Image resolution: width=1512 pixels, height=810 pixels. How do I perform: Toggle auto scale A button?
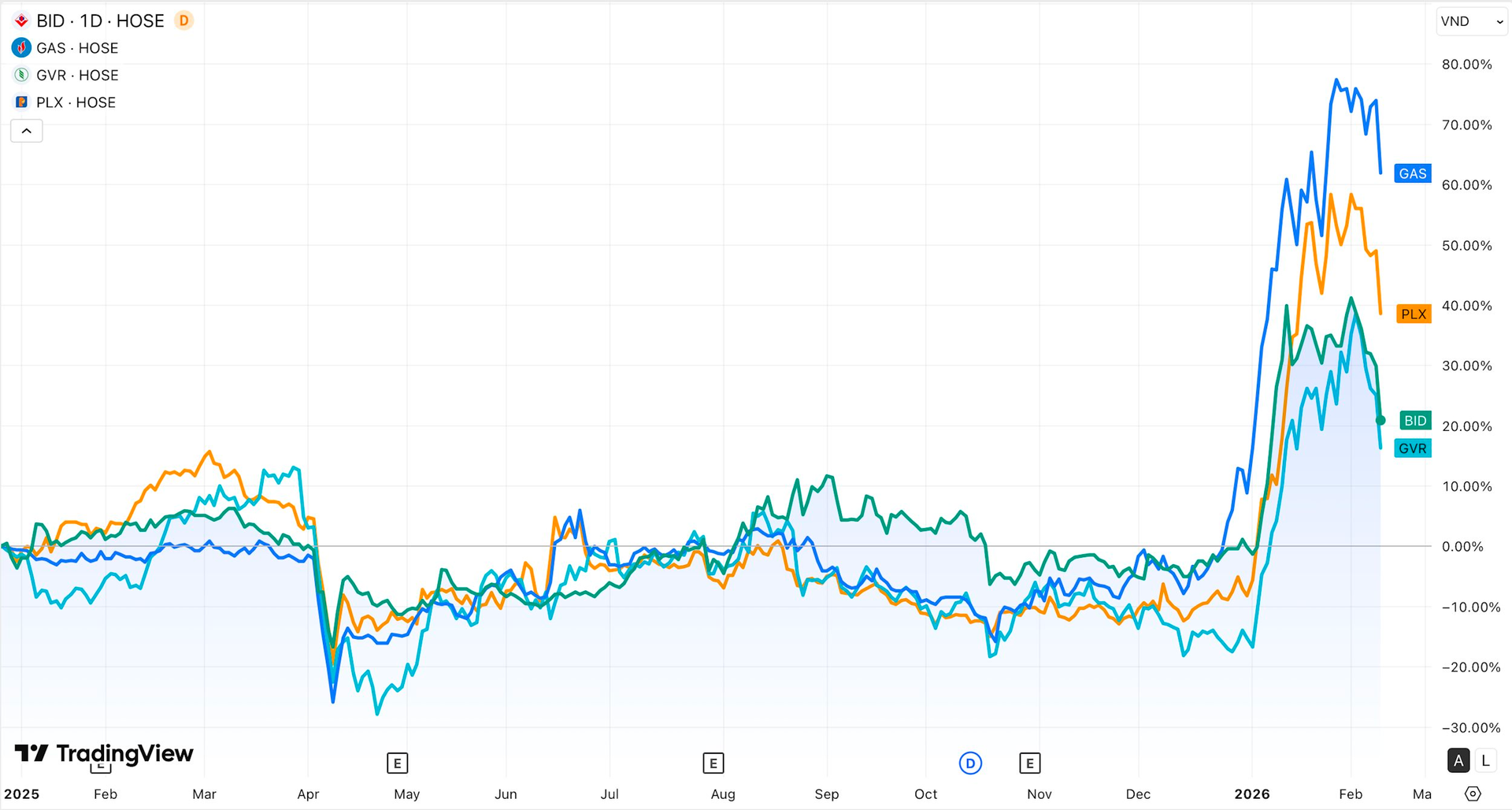click(x=1458, y=760)
